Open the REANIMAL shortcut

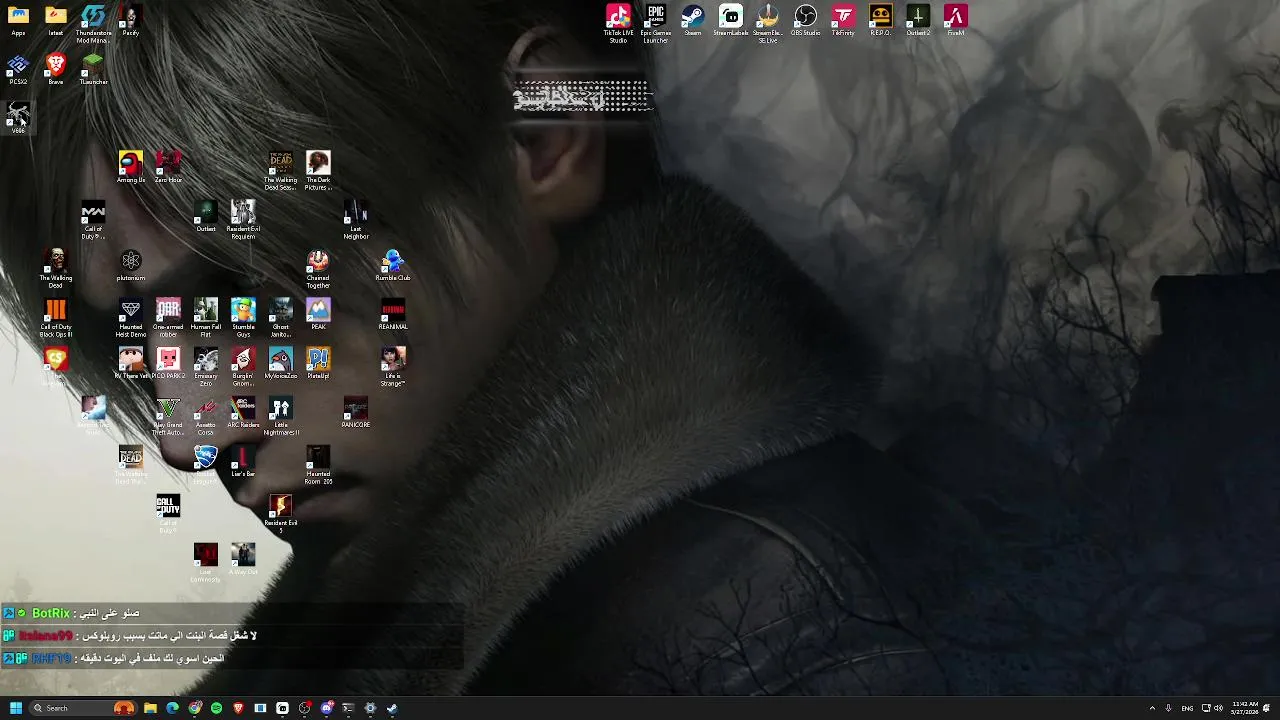pyautogui.click(x=393, y=314)
